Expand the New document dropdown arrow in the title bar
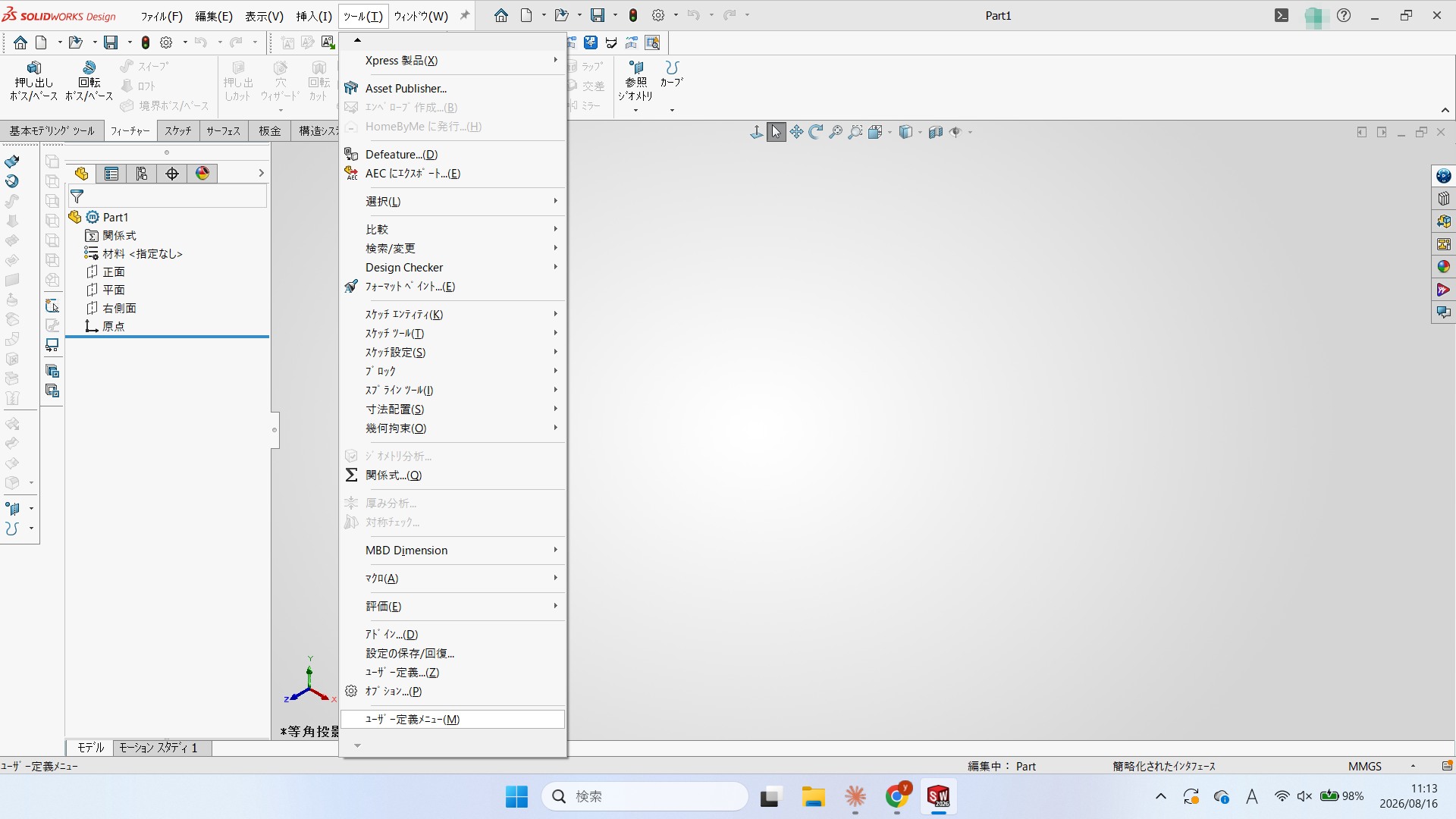This screenshot has width=1456, height=819. [x=543, y=15]
